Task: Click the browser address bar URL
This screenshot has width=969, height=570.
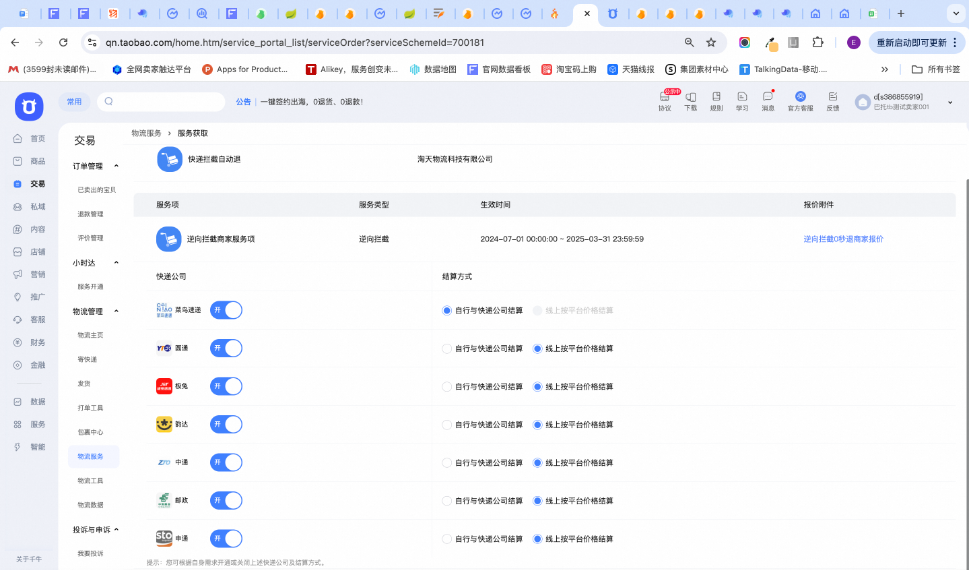Action: click(295, 43)
